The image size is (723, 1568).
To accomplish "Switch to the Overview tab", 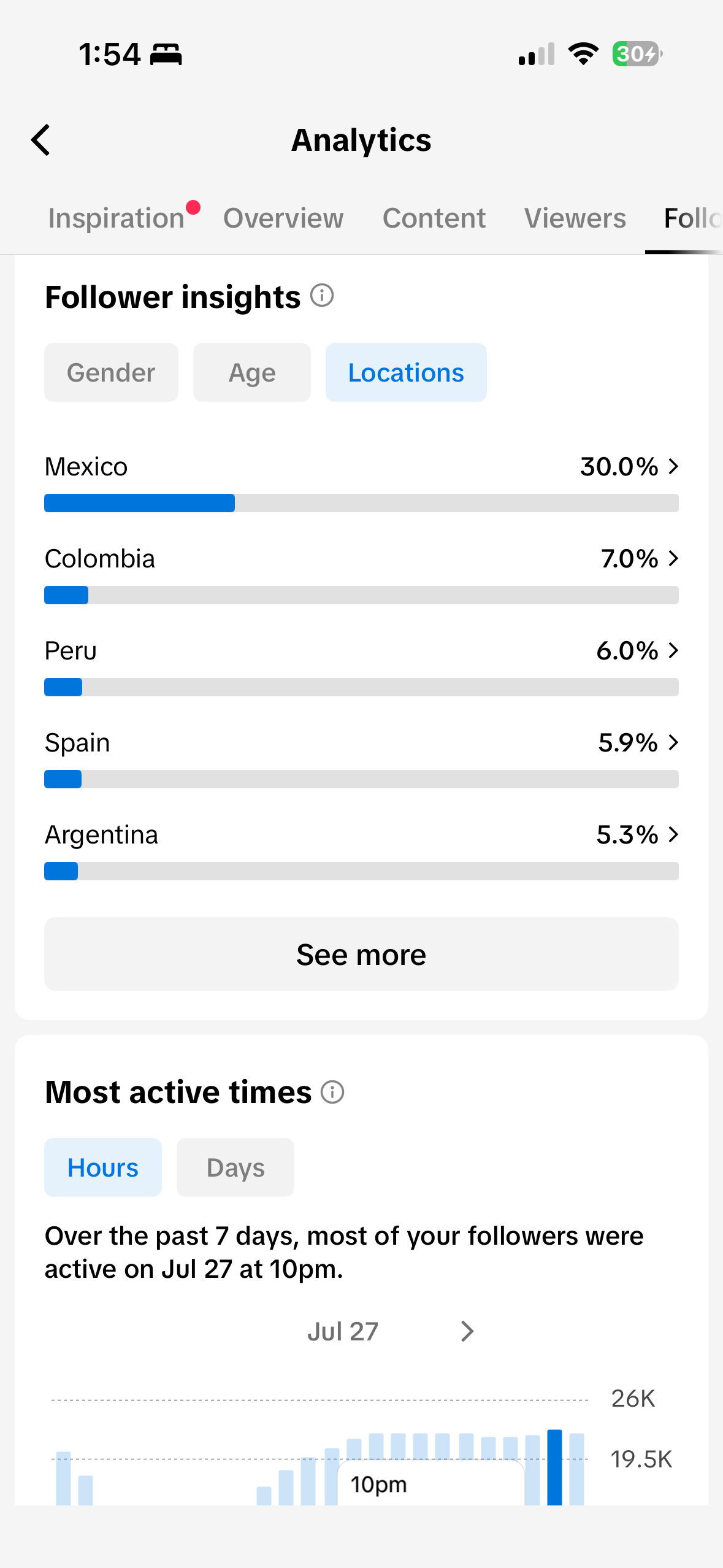I will [283, 218].
